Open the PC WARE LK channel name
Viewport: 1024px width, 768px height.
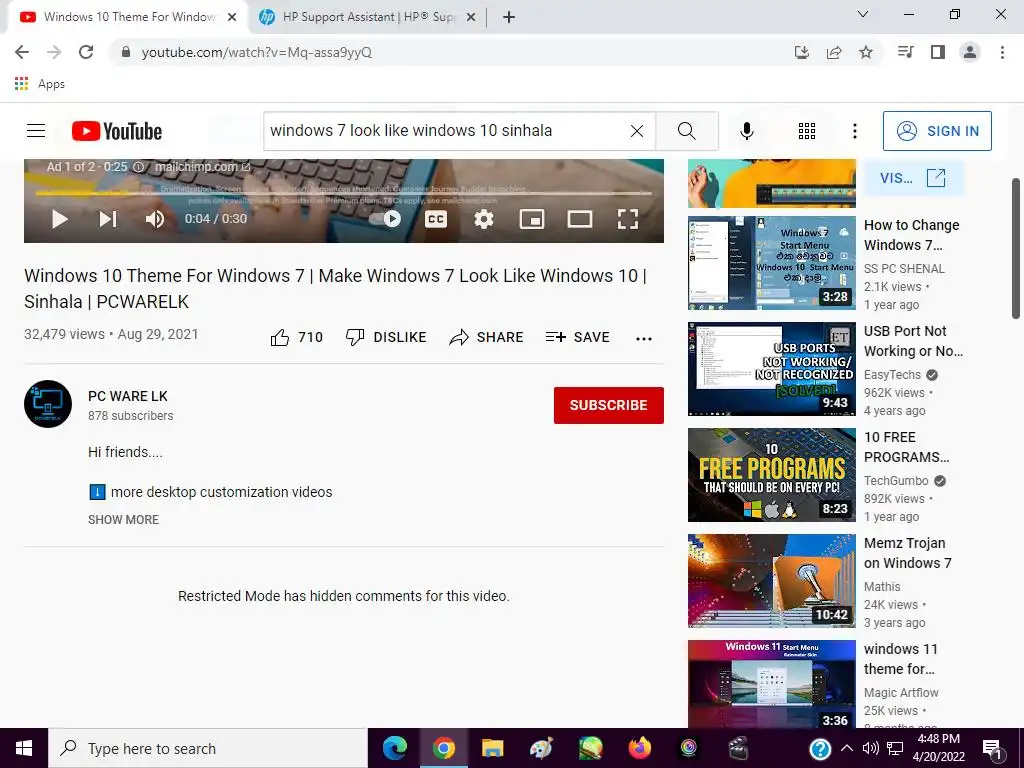(x=128, y=396)
